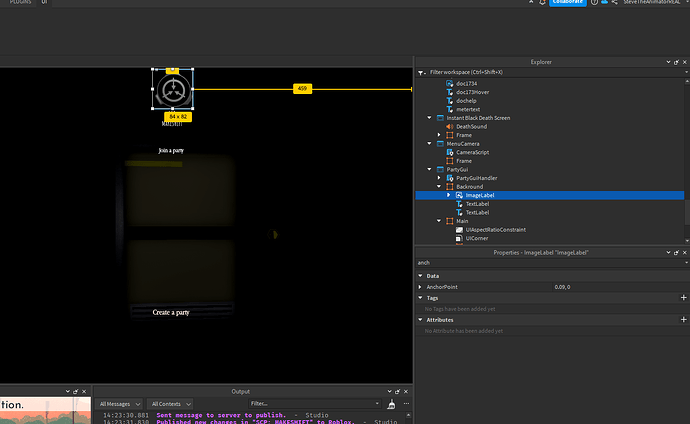The height and width of the screenshot is (424, 690).
Task: Click the UICorner icon
Action: click(x=459, y=238)
